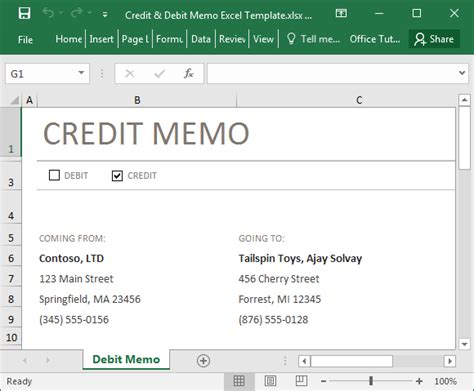Viewport: 474px width, 391px height.
Task: Click the 123 Main Street cell
Action: (76, 279)
